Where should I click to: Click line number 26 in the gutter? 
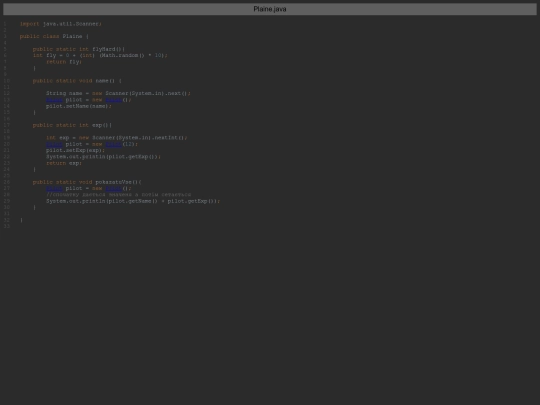pyautogui.click(x=7, y=182)
